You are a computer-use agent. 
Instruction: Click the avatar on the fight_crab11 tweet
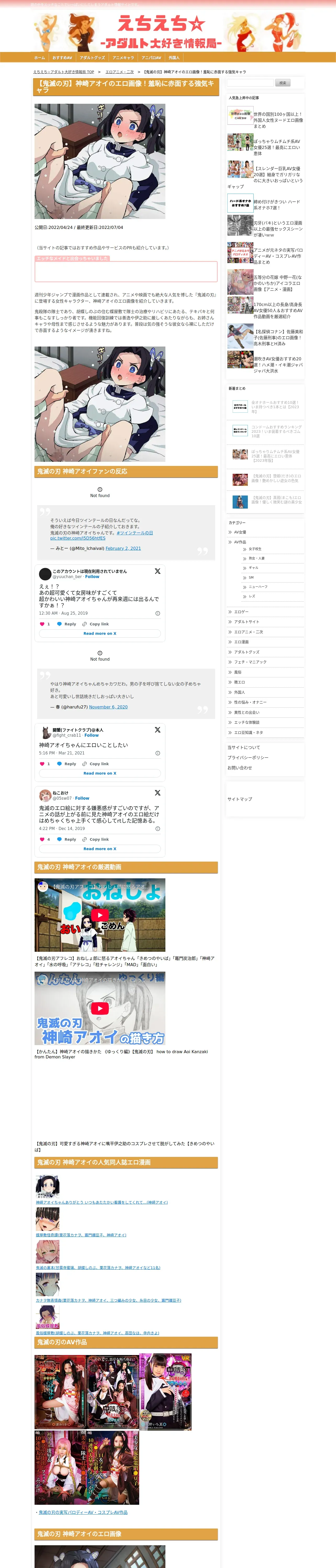[x=45, y=732]
